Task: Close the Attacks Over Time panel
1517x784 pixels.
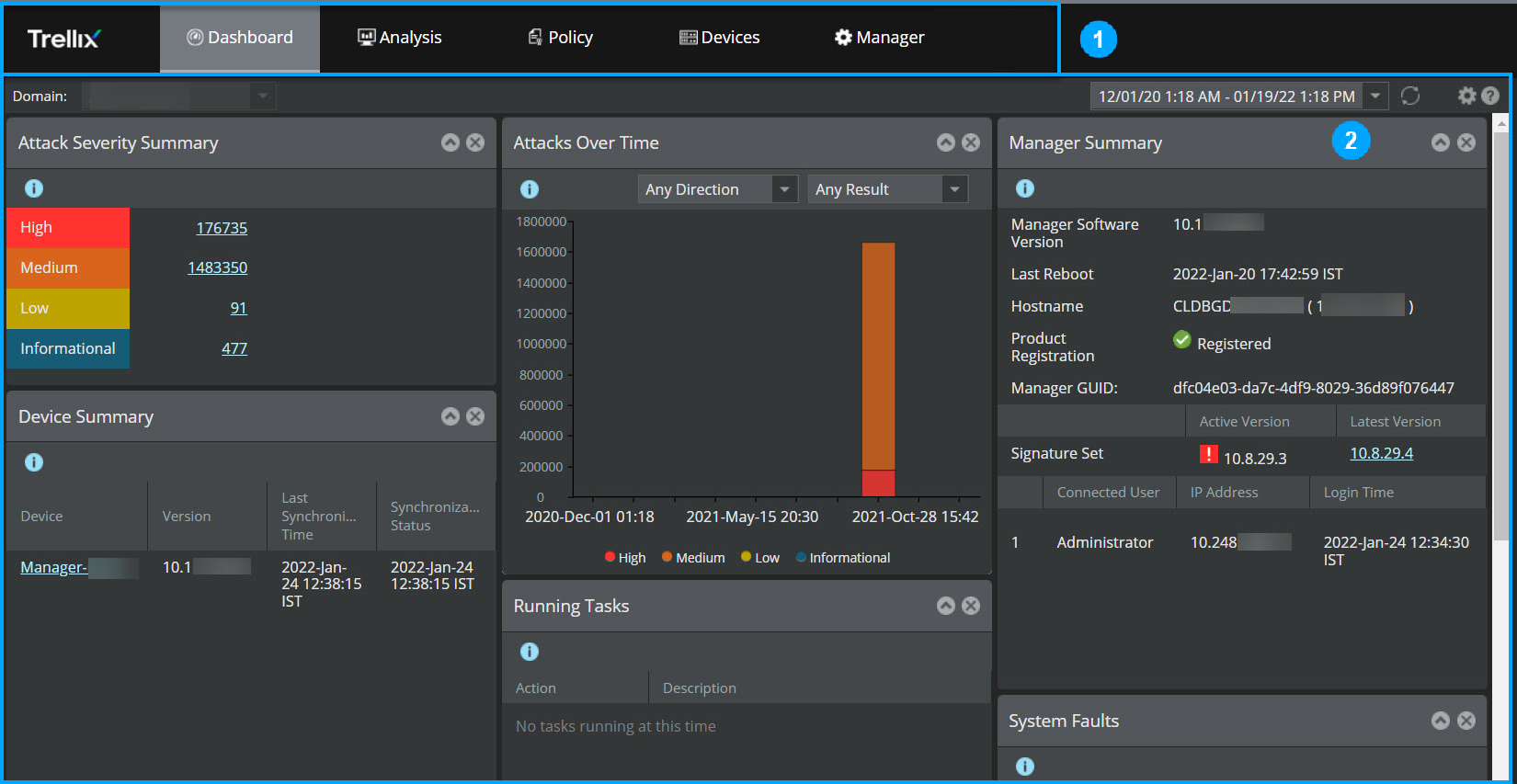Action: (x=971, y=142)
